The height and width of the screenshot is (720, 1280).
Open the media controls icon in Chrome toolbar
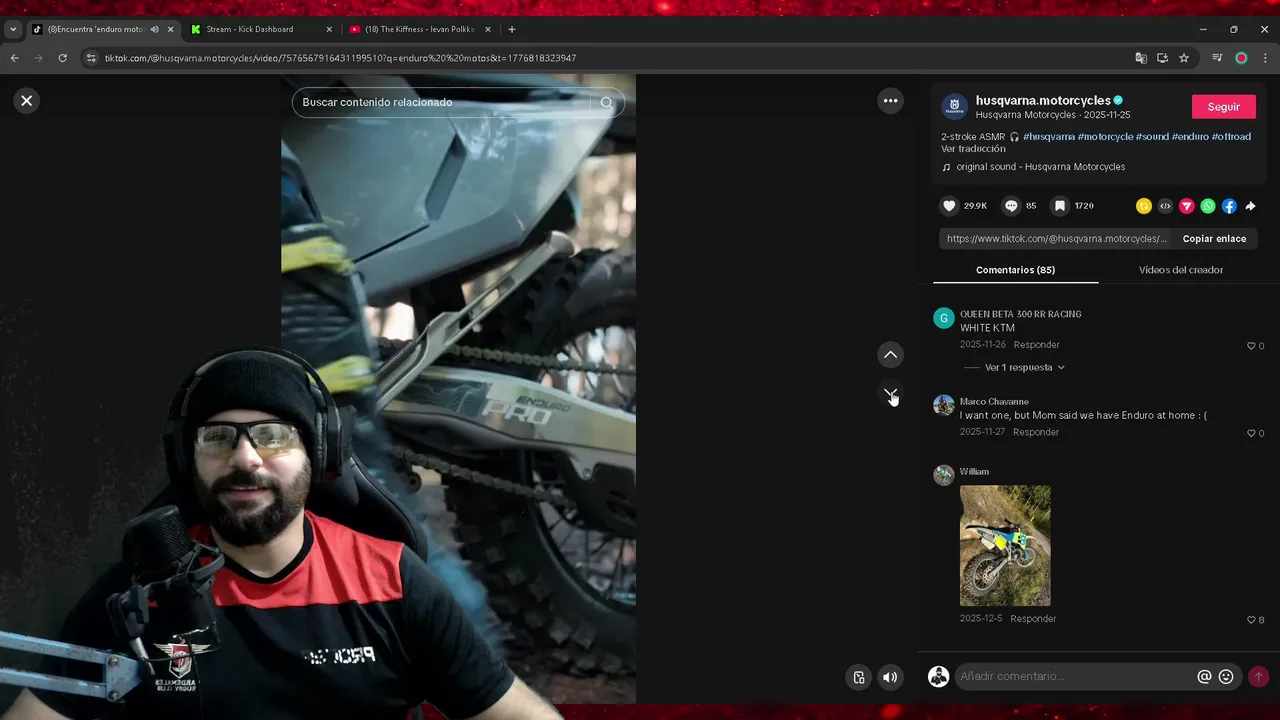point(1217,58)
